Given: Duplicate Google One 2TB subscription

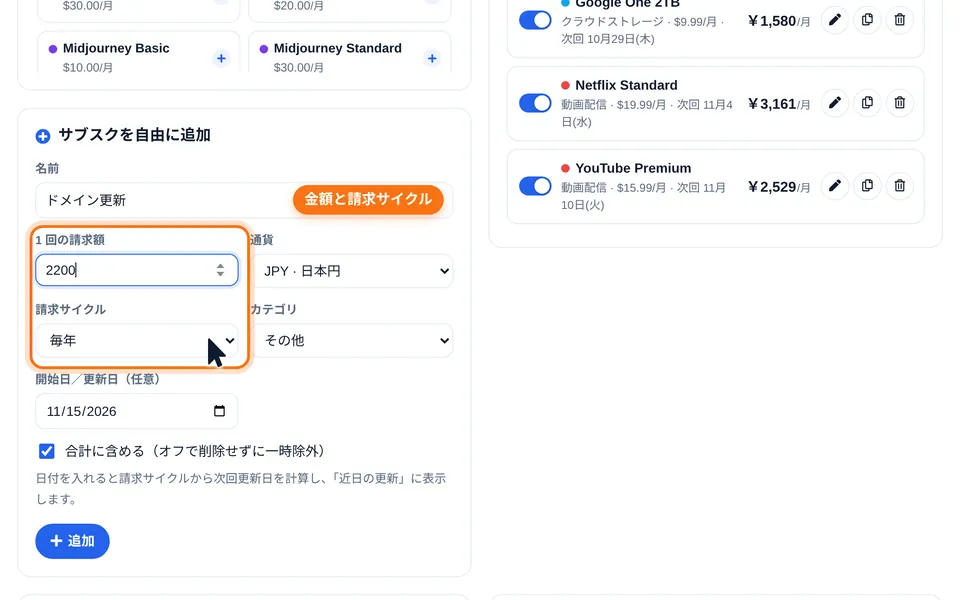Looking at the screenshot, I should tap(867, 20).
